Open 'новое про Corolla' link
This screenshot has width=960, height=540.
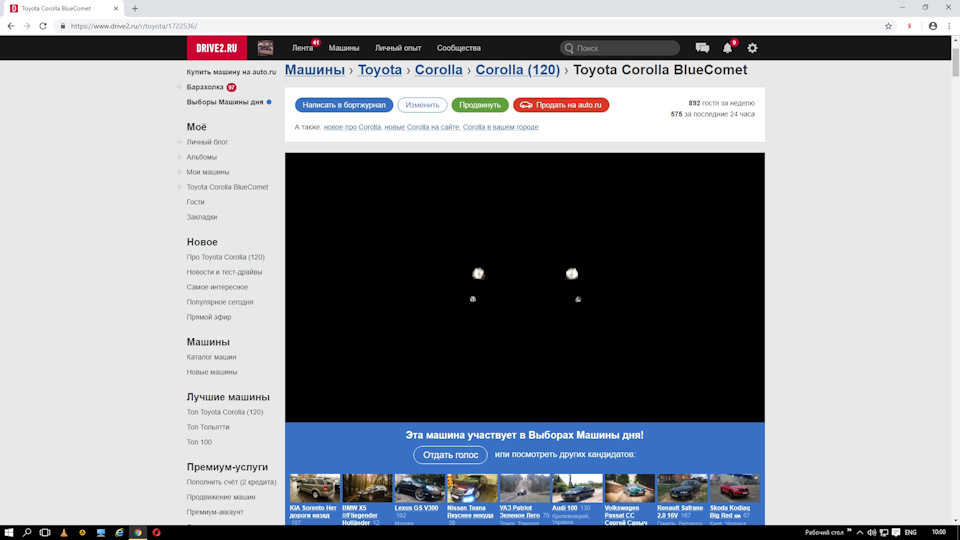tap(352, 127)
